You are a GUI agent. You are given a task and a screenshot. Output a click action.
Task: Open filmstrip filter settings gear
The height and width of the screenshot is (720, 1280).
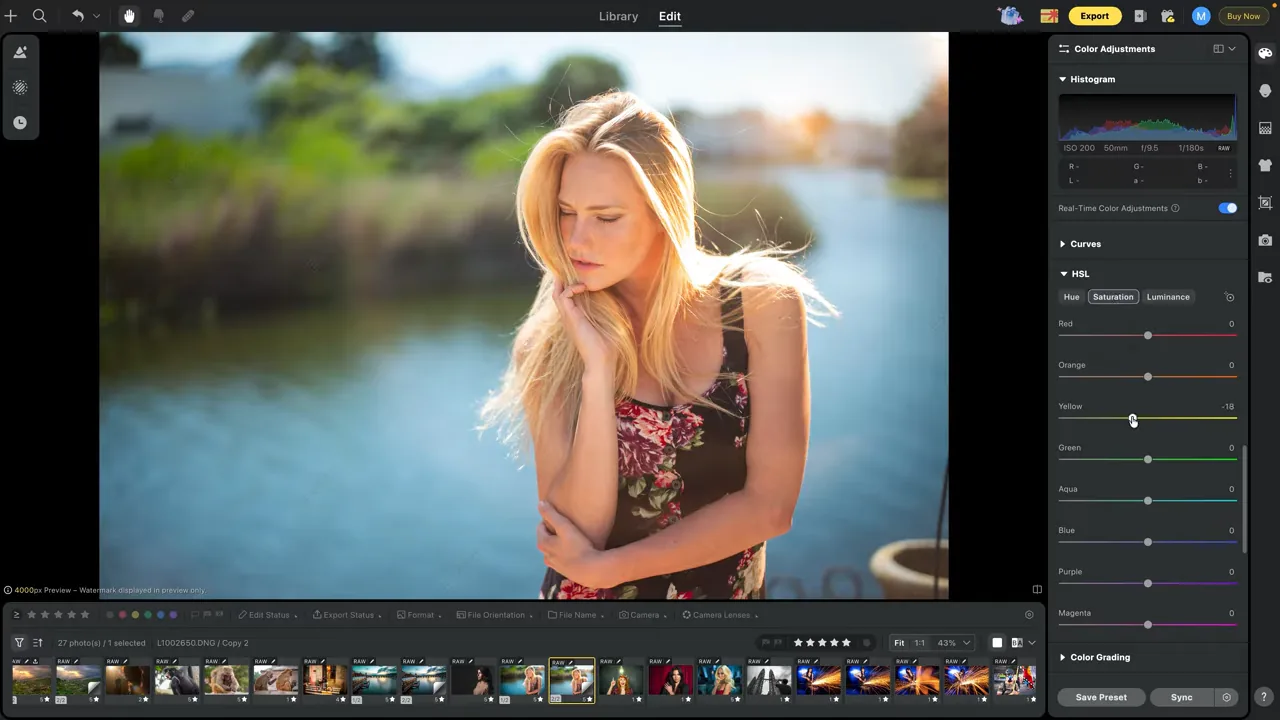[x=1029, y=615]
